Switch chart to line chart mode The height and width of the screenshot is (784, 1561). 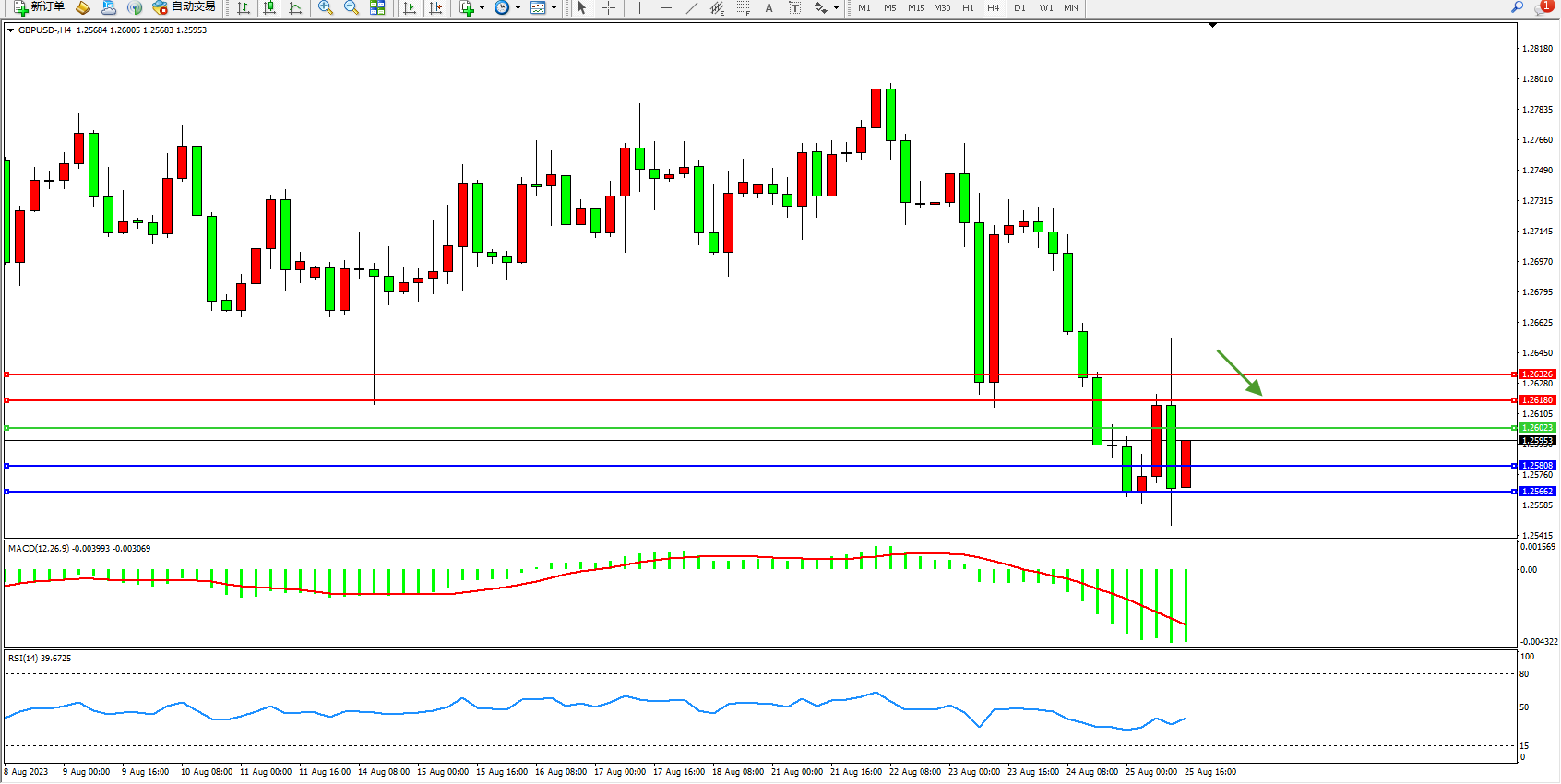295,7
